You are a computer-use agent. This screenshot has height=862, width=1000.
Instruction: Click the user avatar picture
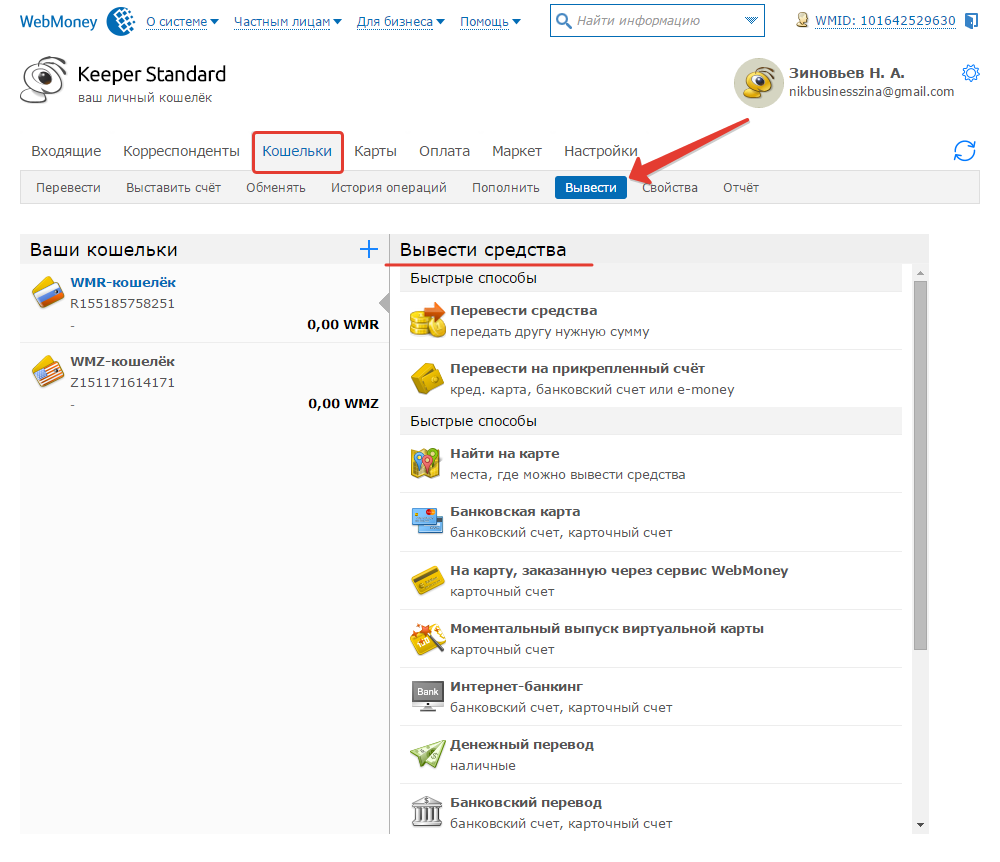point(758,83)
